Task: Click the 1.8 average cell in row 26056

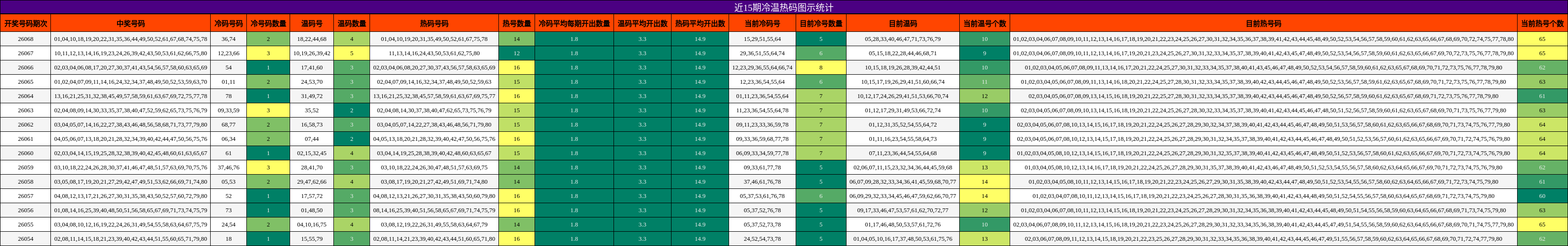Action: 574,210
